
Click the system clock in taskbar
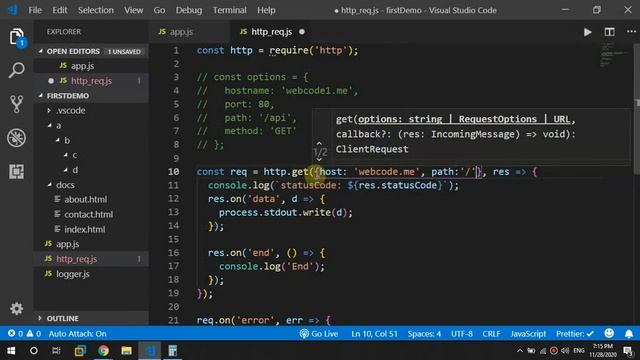[x=602, y=351]
